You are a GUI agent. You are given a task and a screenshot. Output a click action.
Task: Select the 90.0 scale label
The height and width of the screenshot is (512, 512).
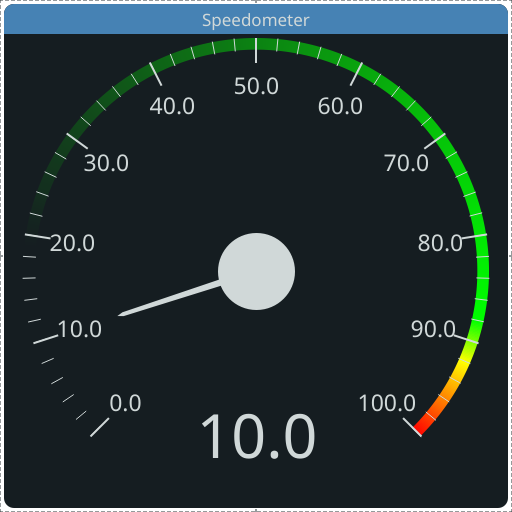433,329
